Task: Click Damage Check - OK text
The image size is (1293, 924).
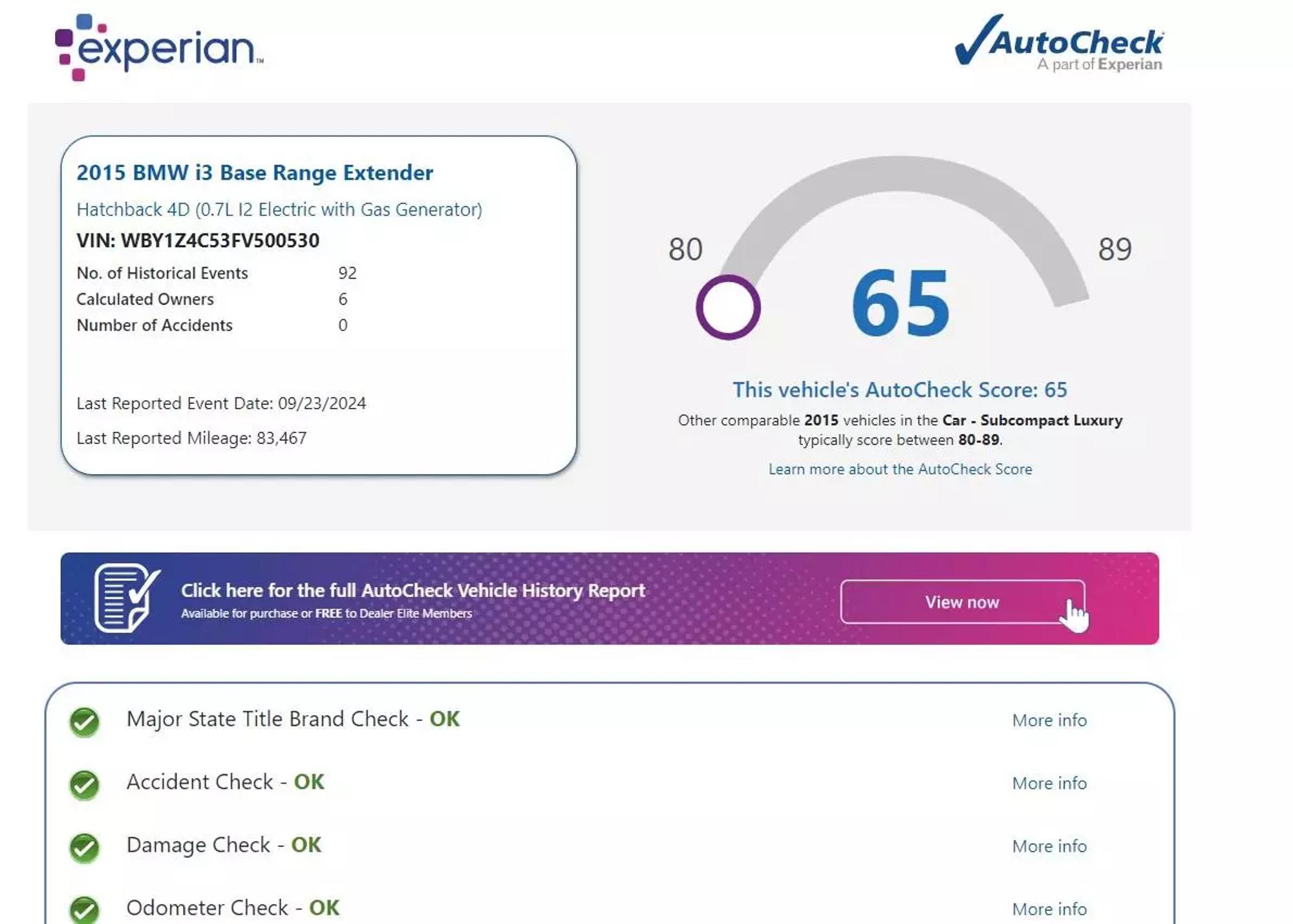Action: pos(224,844)
